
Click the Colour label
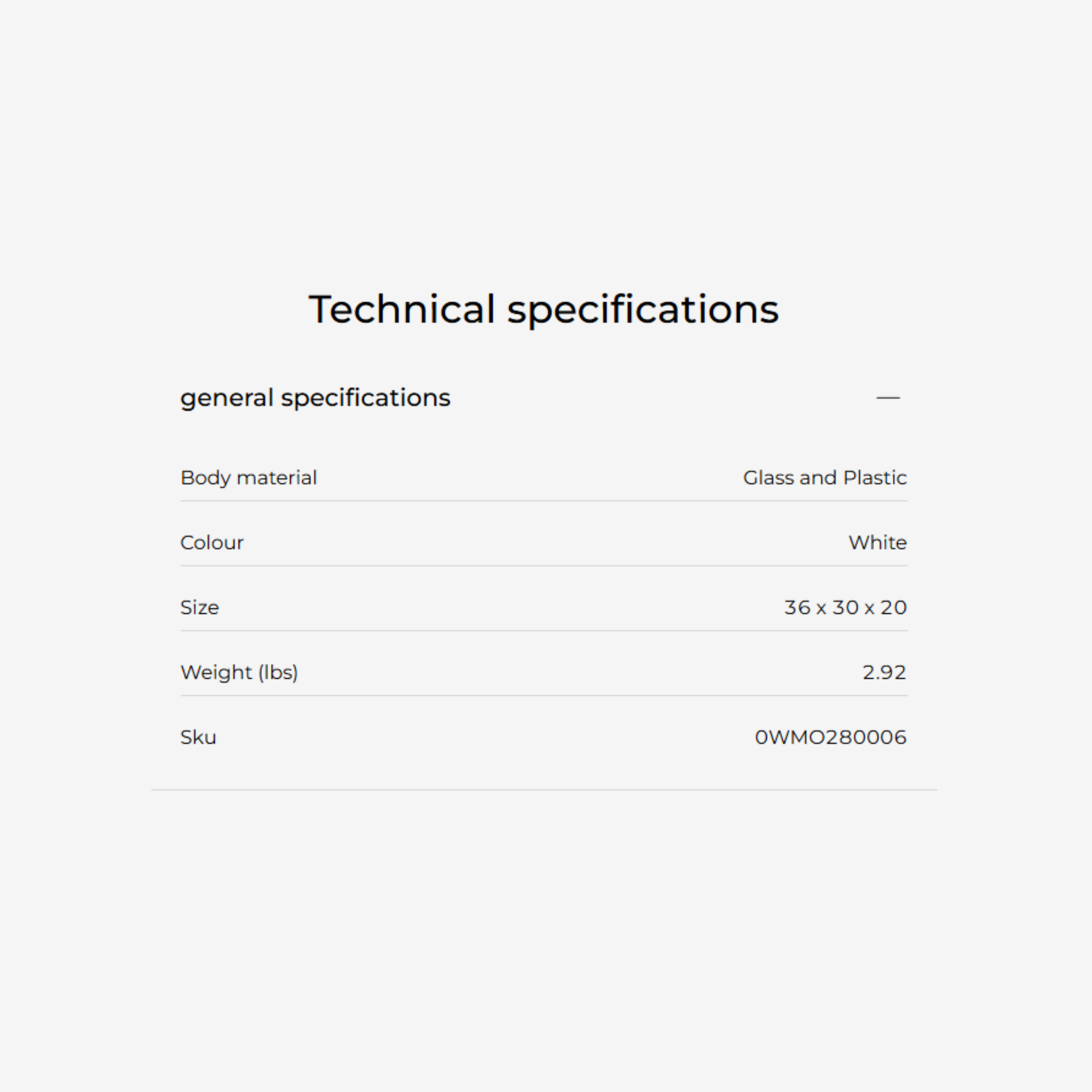coord(211,543)
